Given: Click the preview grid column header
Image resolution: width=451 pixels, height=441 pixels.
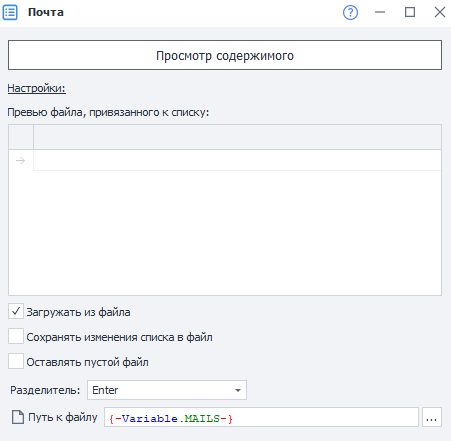Looking at the screenshot, I should point(237,137).
